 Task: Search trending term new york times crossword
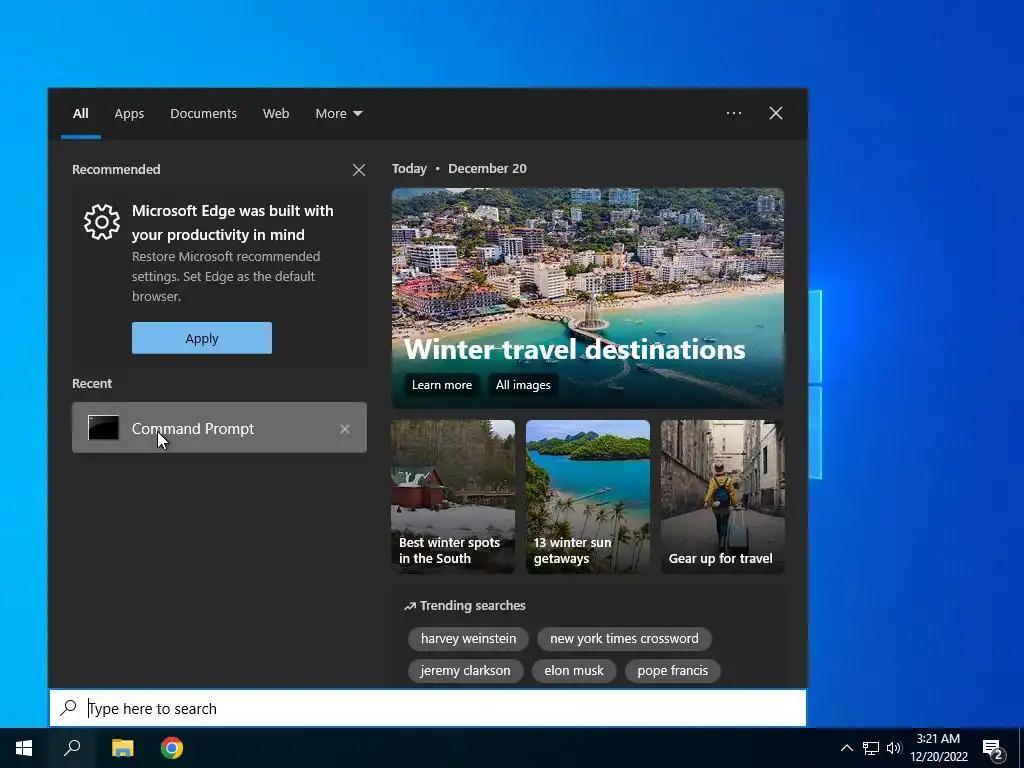(624, 639)
